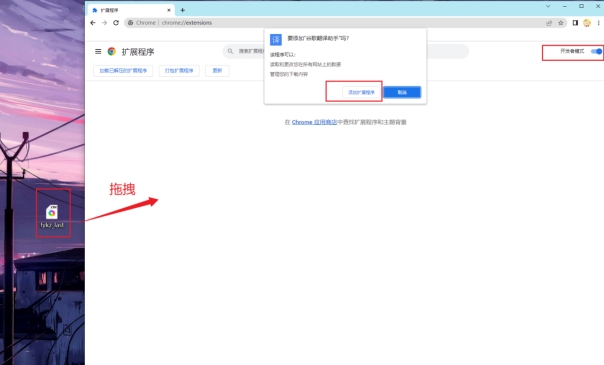
Task: Select the fykz_last file on the desktop
Action: [x=52, y=216]
